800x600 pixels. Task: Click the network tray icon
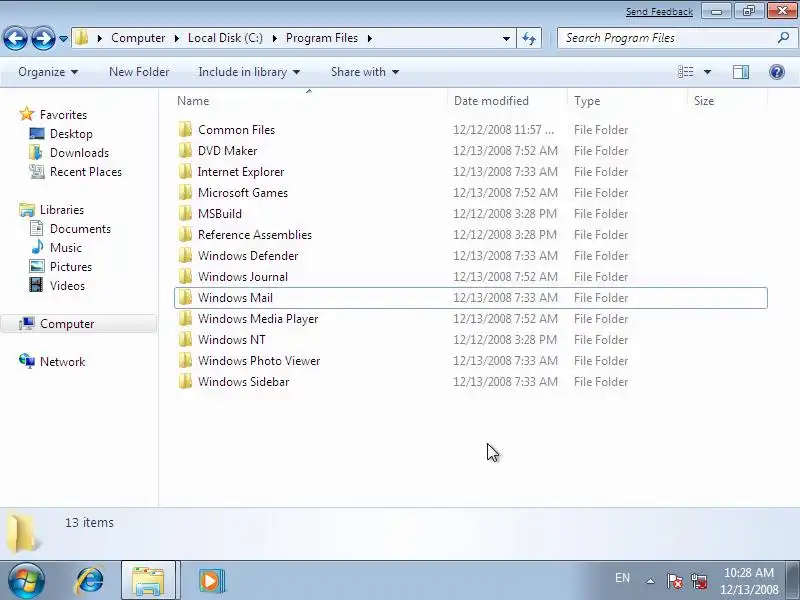[x=699, y=581]
